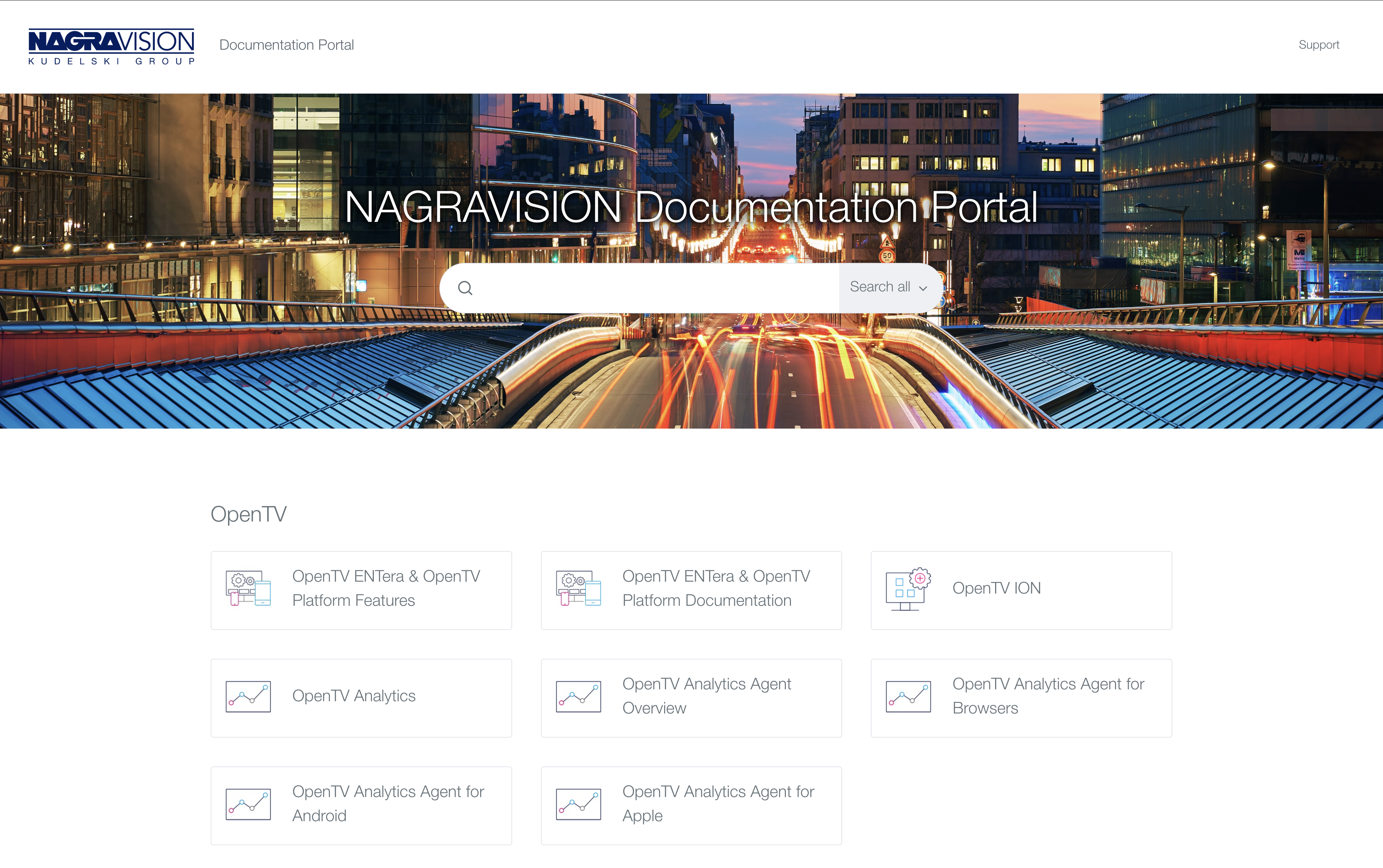Open OpenTV Analytics Agent for Apple link

tap(718, 804)
